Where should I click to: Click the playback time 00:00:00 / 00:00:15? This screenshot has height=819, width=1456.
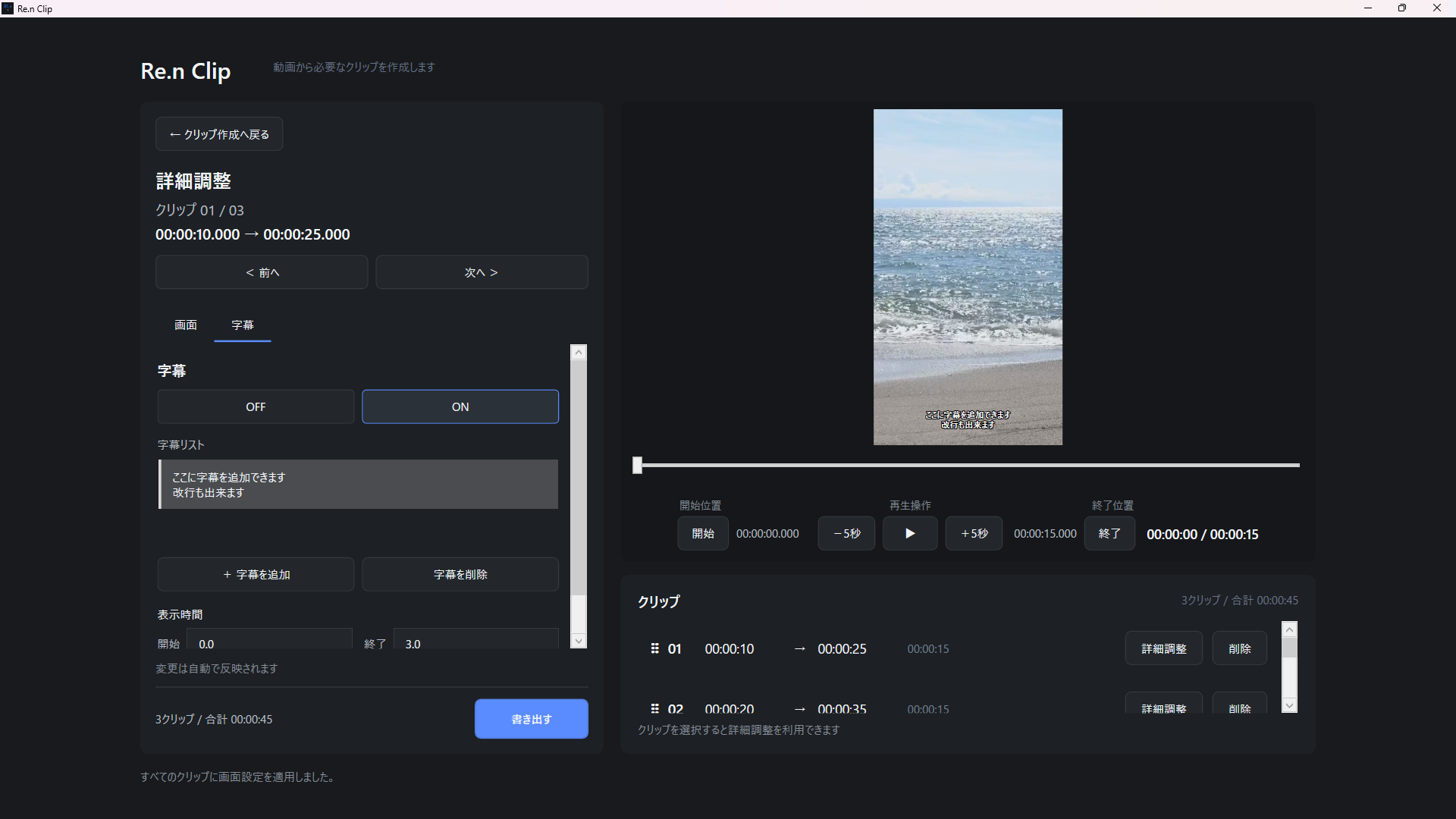point(1202,534)
